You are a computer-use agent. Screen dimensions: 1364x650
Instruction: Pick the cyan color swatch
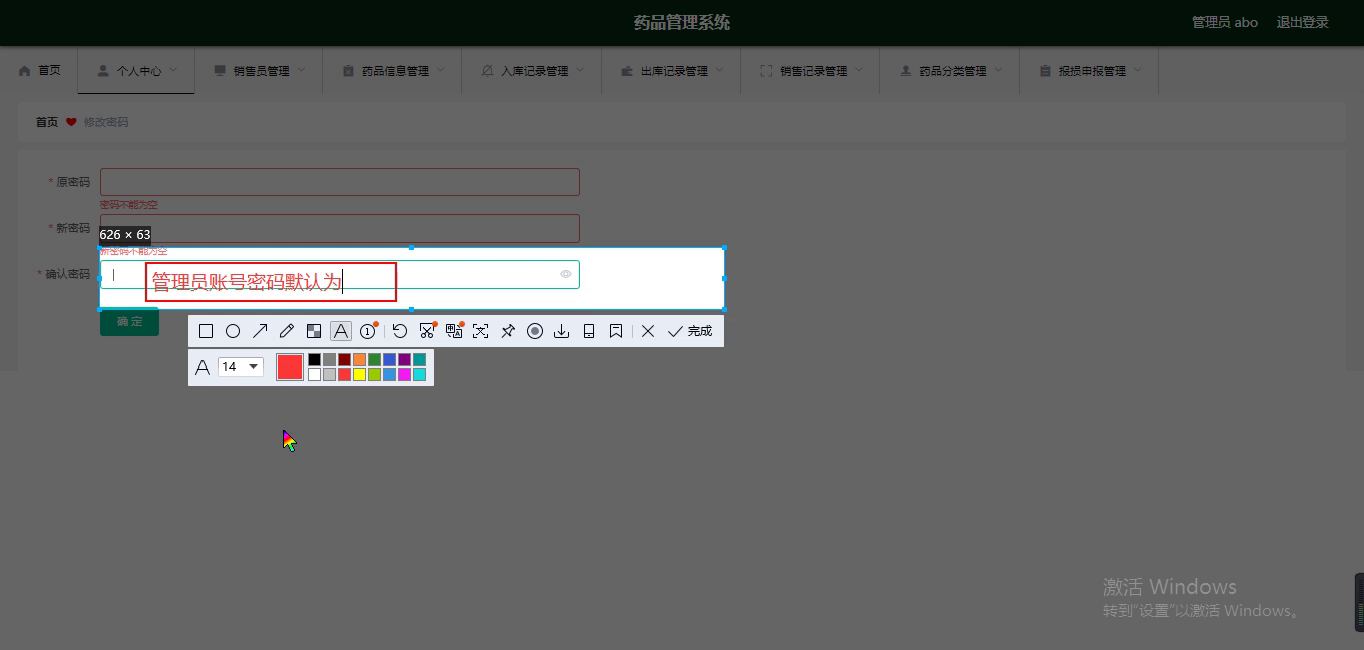tap(420, 374)
